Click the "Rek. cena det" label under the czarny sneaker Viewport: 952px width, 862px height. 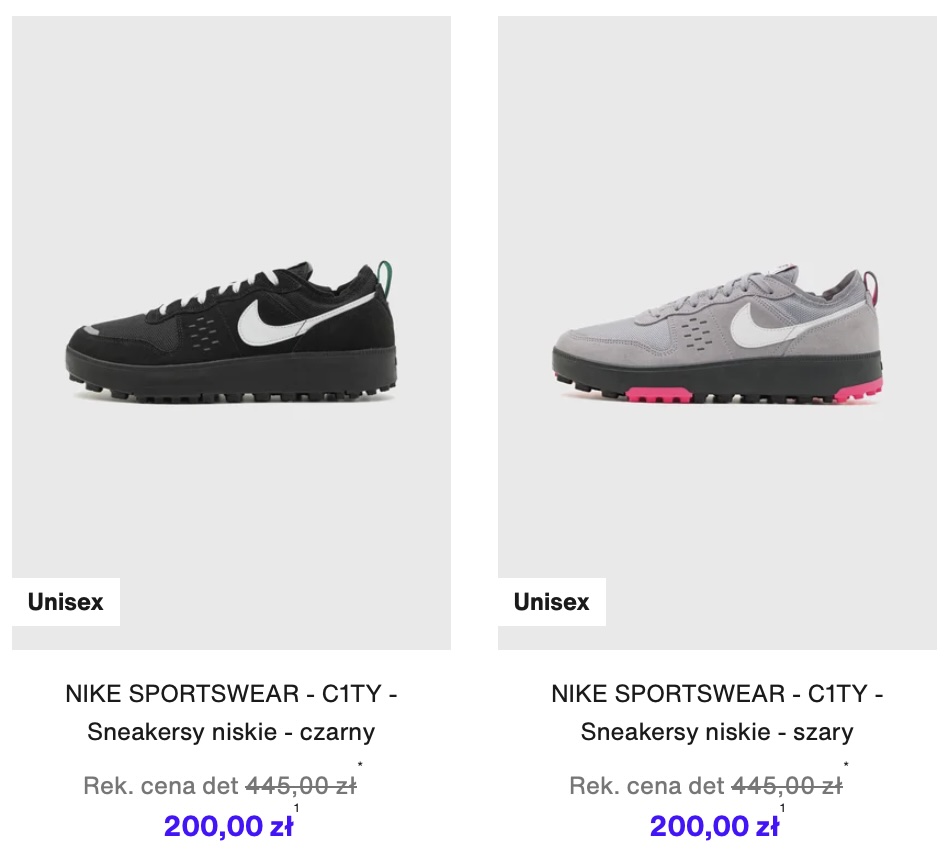(161, 786)
